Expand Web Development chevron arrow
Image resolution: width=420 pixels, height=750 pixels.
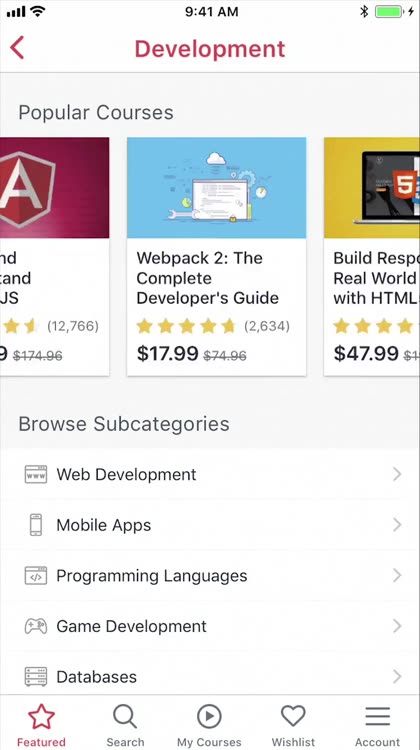[397, 474]
